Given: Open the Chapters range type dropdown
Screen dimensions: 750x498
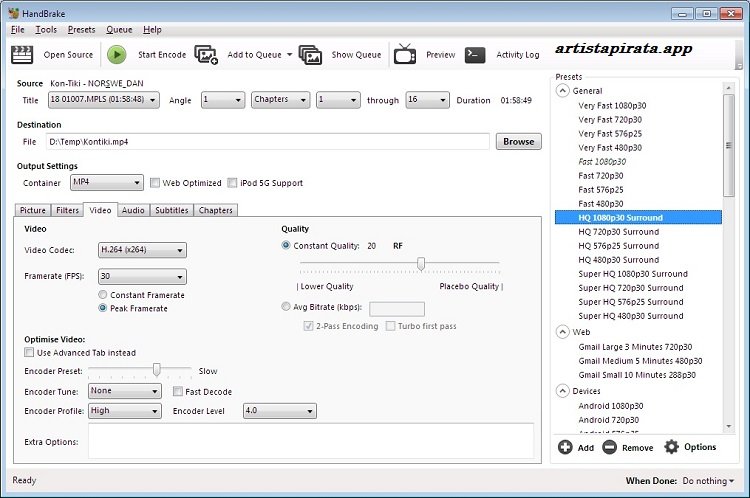Looking at the screenshot, I should point(280,100).
